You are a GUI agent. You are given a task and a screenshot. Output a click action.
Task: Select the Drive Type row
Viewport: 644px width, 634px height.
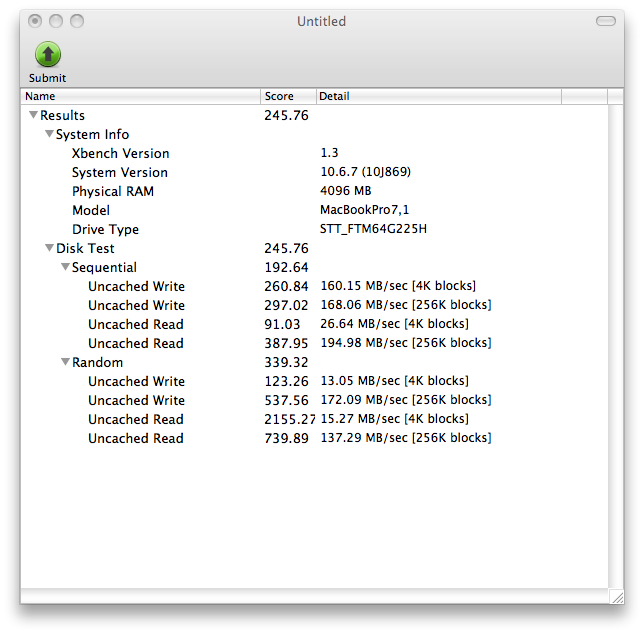(x=314, y=229)
